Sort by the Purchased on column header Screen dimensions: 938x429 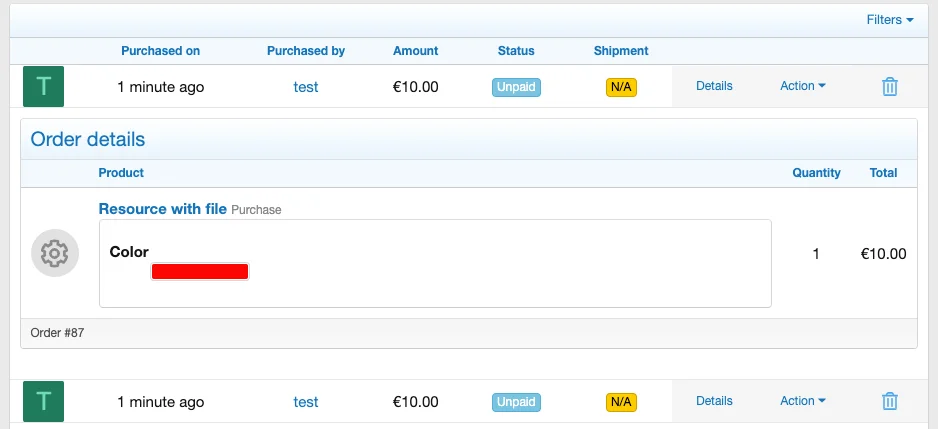161,51
